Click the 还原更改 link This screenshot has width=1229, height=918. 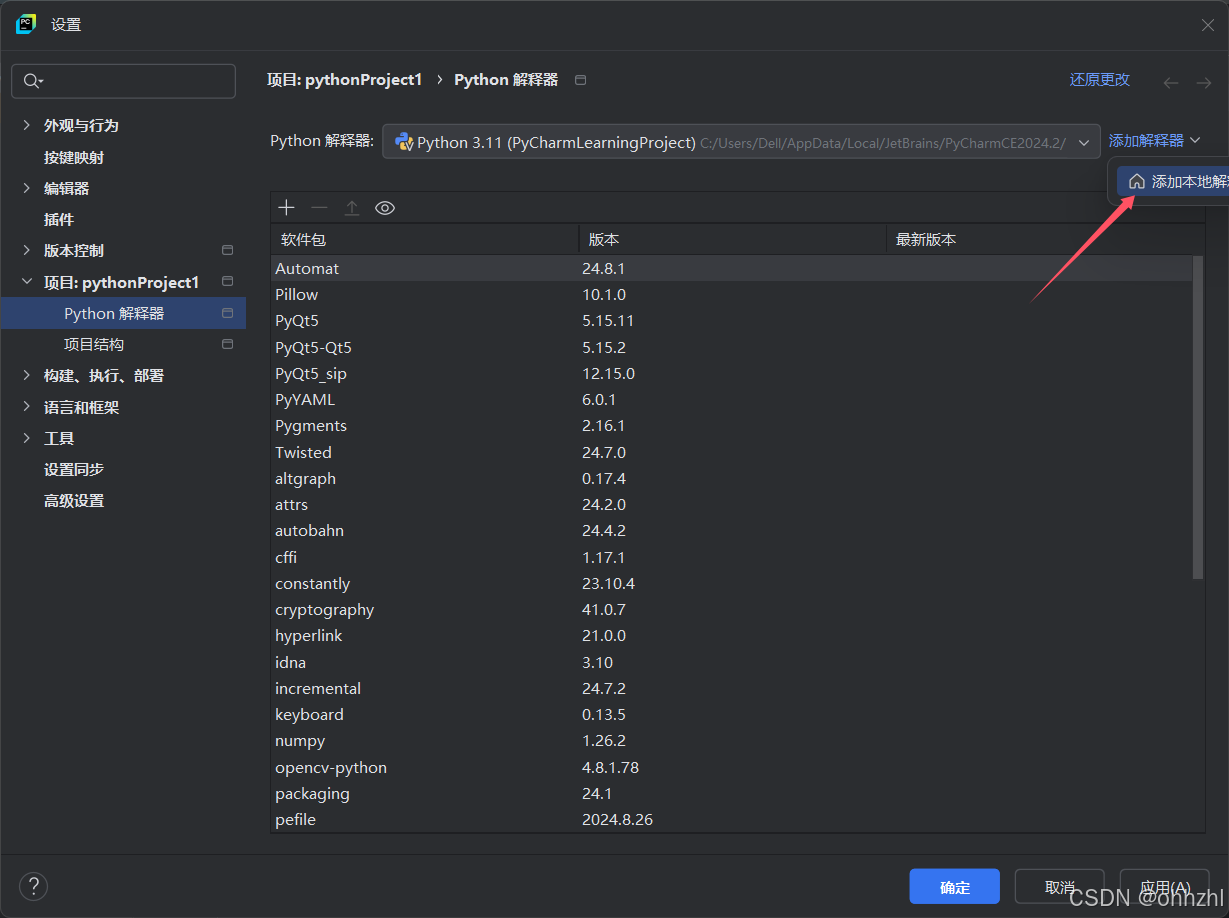pos(1100,80)
